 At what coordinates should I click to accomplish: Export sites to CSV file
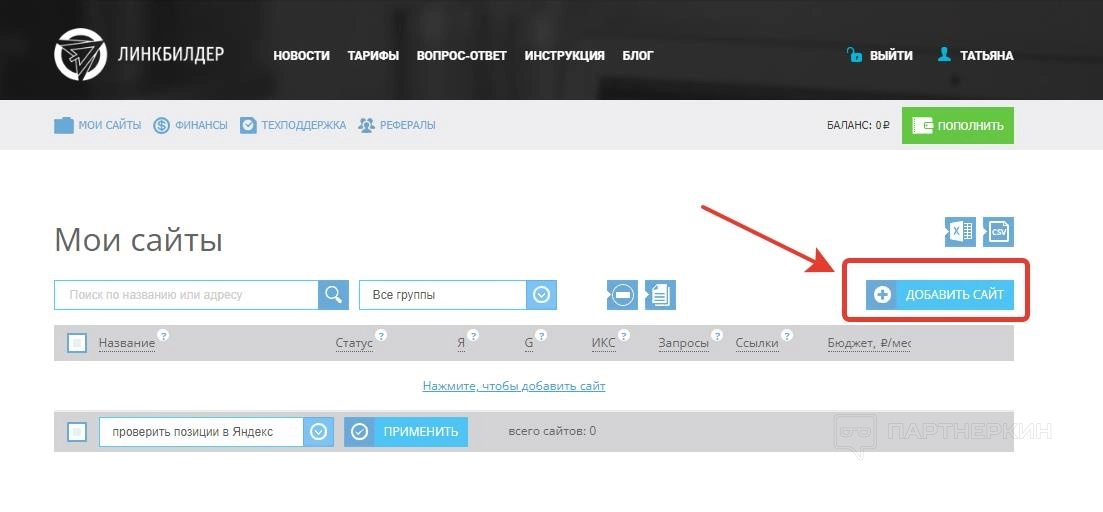click(x=998, y=232)
